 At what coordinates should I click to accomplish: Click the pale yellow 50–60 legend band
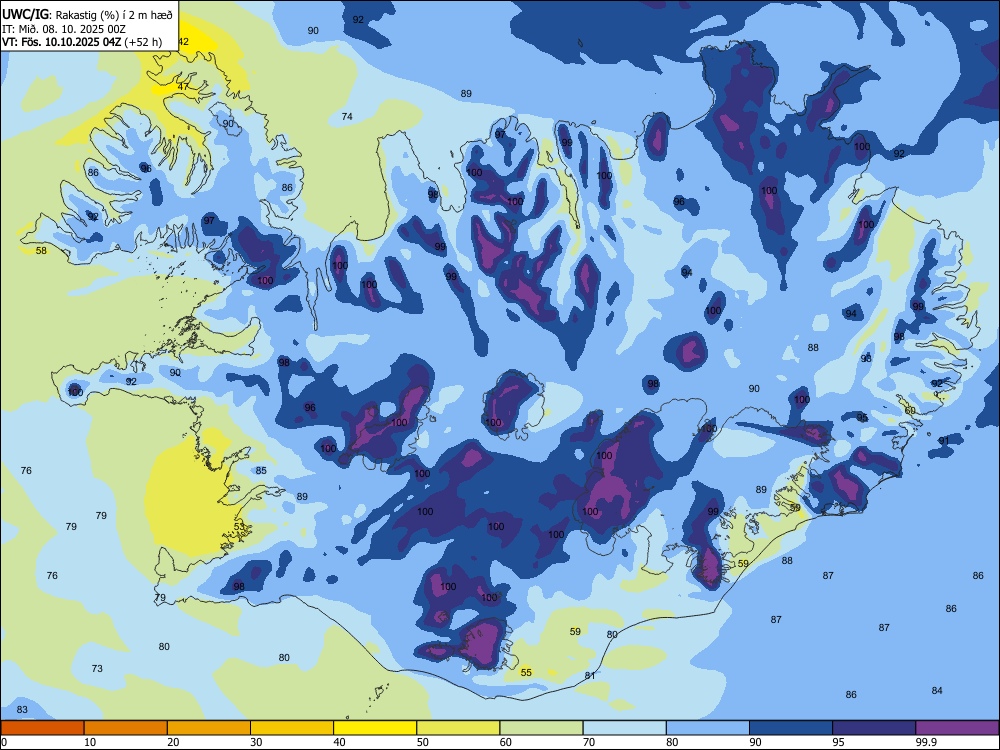(458, 728)
